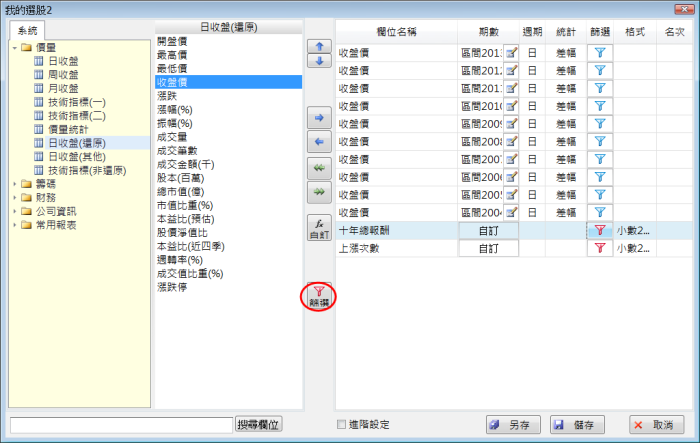Screen dimensions: 700x443
Task: Expand the 常用報表 folder
Action: click(15, 225)
